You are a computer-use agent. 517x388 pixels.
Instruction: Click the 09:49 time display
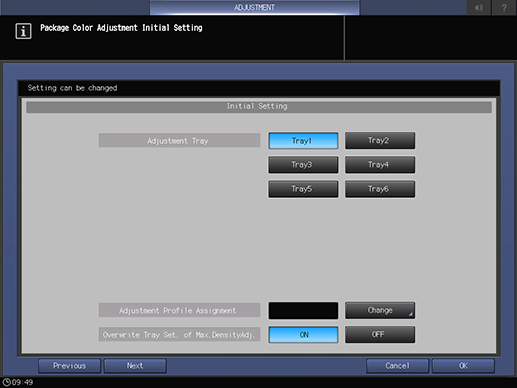pyautogui.click(x=22, y=382)
